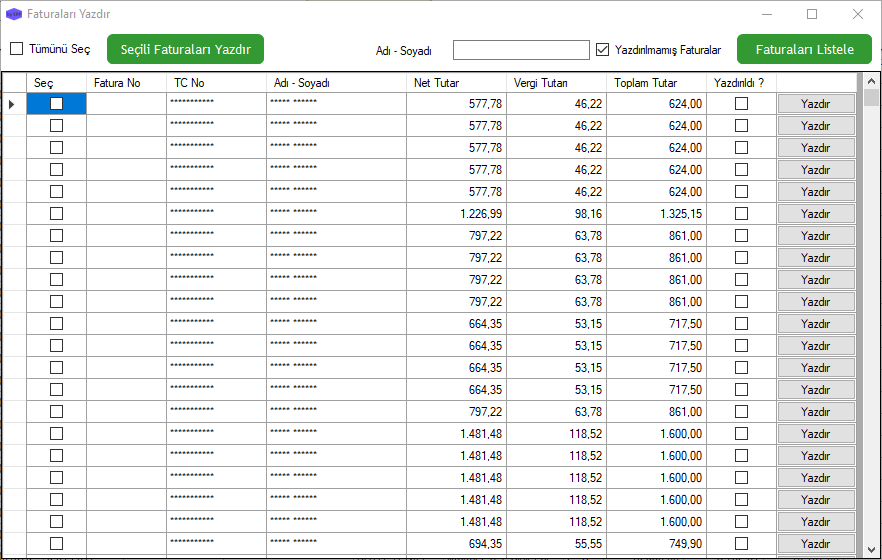Screen dimensions: 882x560
Task: Select the 1.325,15 total cell
Action: click(656, 214)
